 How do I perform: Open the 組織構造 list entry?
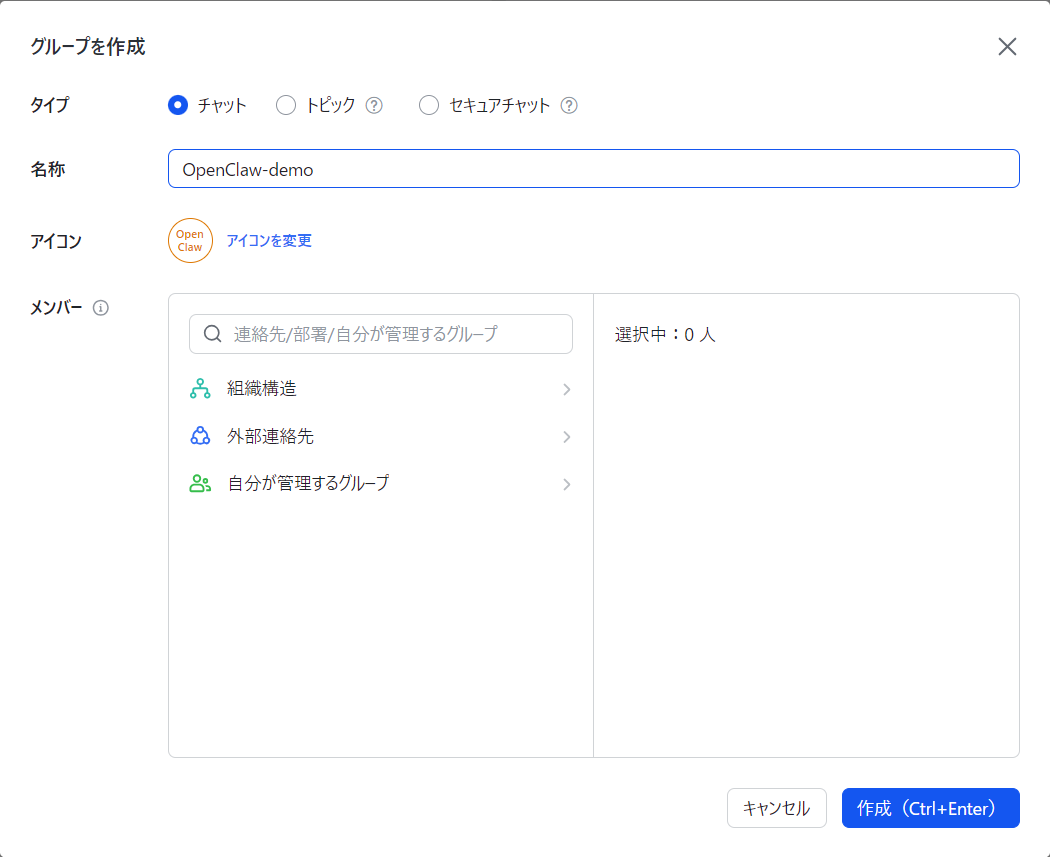[x=381, y=389]
